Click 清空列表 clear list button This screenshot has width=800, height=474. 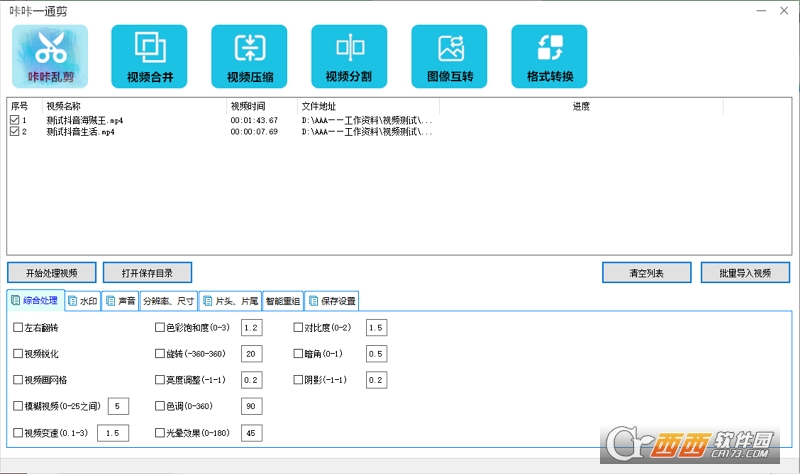pos(646,273)
